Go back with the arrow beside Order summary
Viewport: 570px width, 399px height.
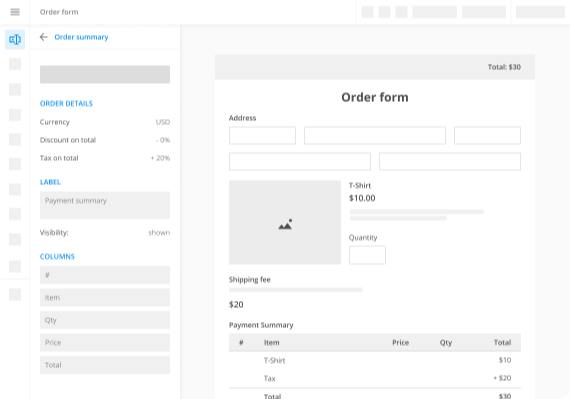click(x=44, y=37)
